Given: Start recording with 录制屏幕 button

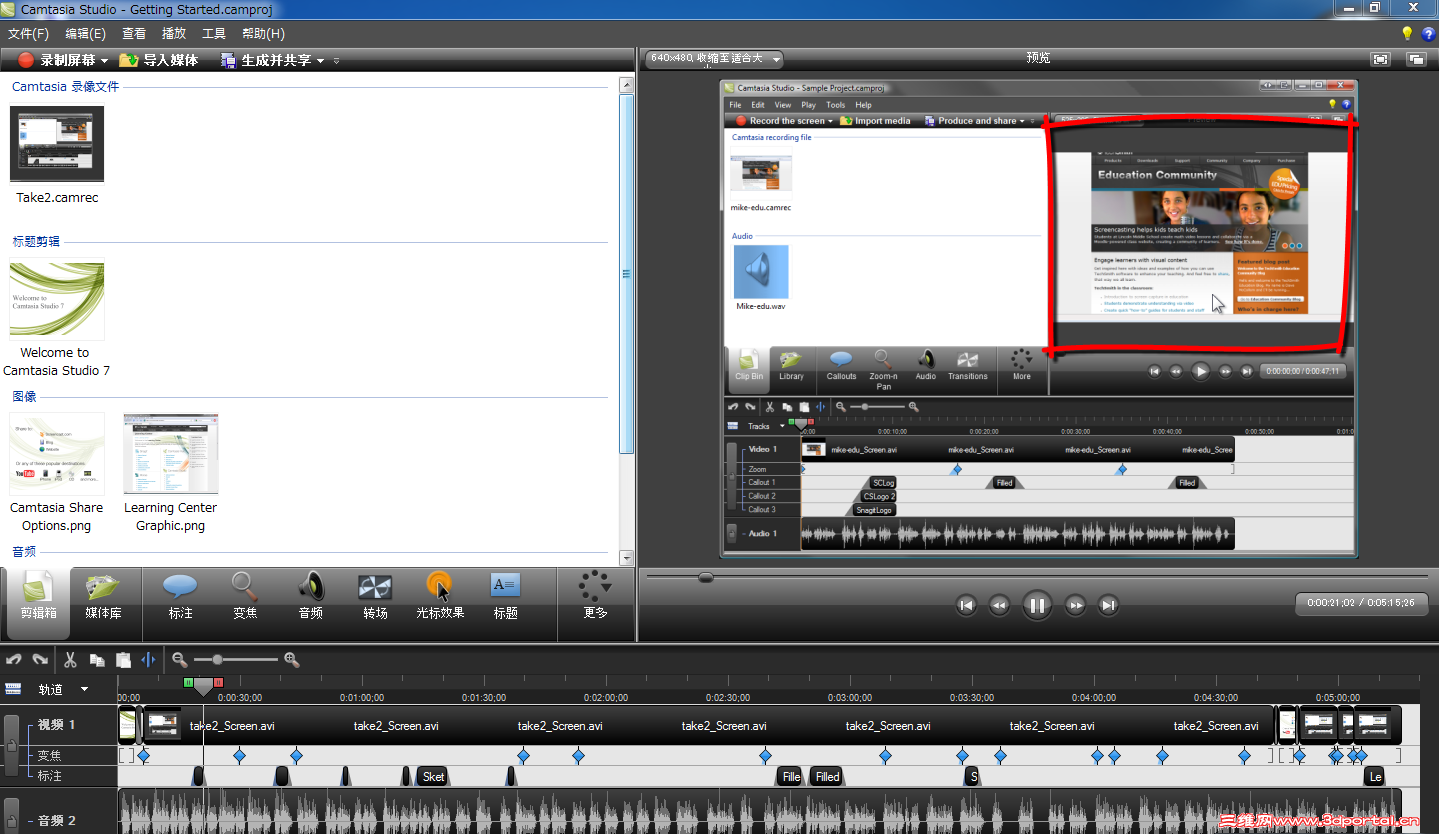Looking at the screenshot, I should (x=57, y=60).
